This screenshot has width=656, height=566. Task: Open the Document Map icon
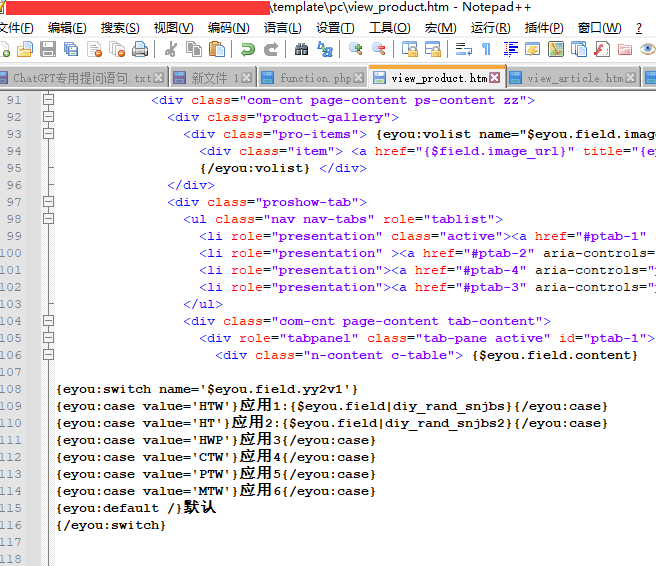[x=556, y=49]
